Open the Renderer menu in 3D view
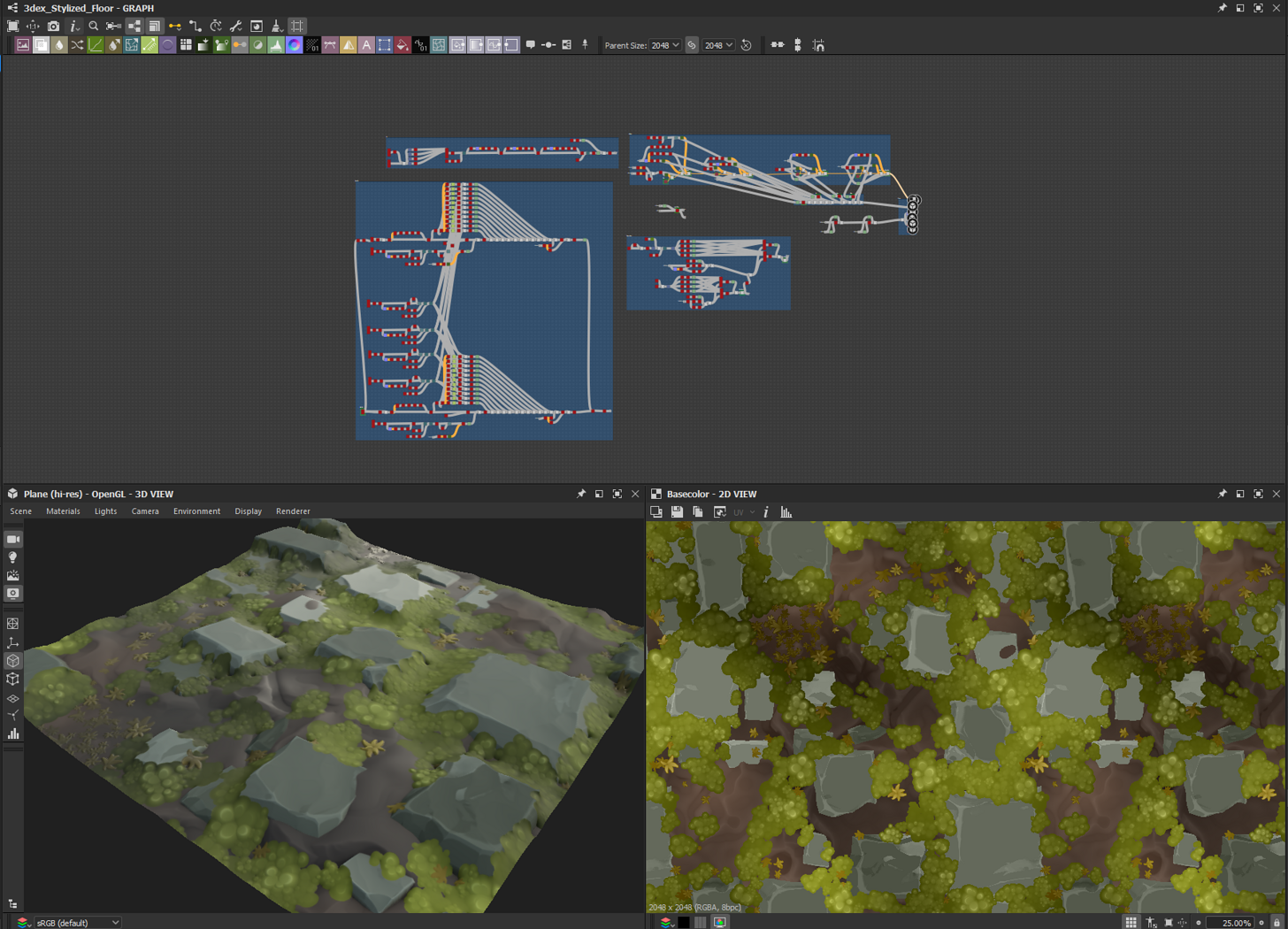The height and width of the screenshot is (929, 1288). 293,511
